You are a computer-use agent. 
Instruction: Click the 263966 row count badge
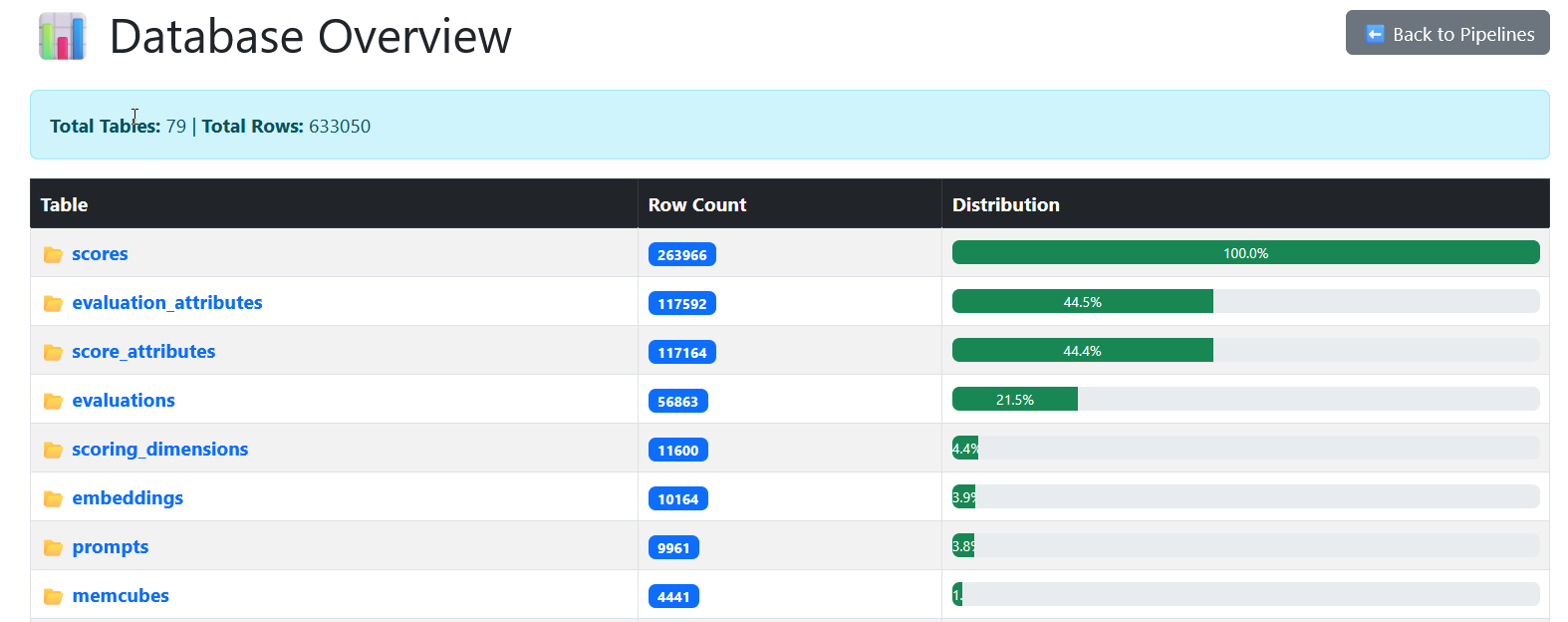pos(682,255)
